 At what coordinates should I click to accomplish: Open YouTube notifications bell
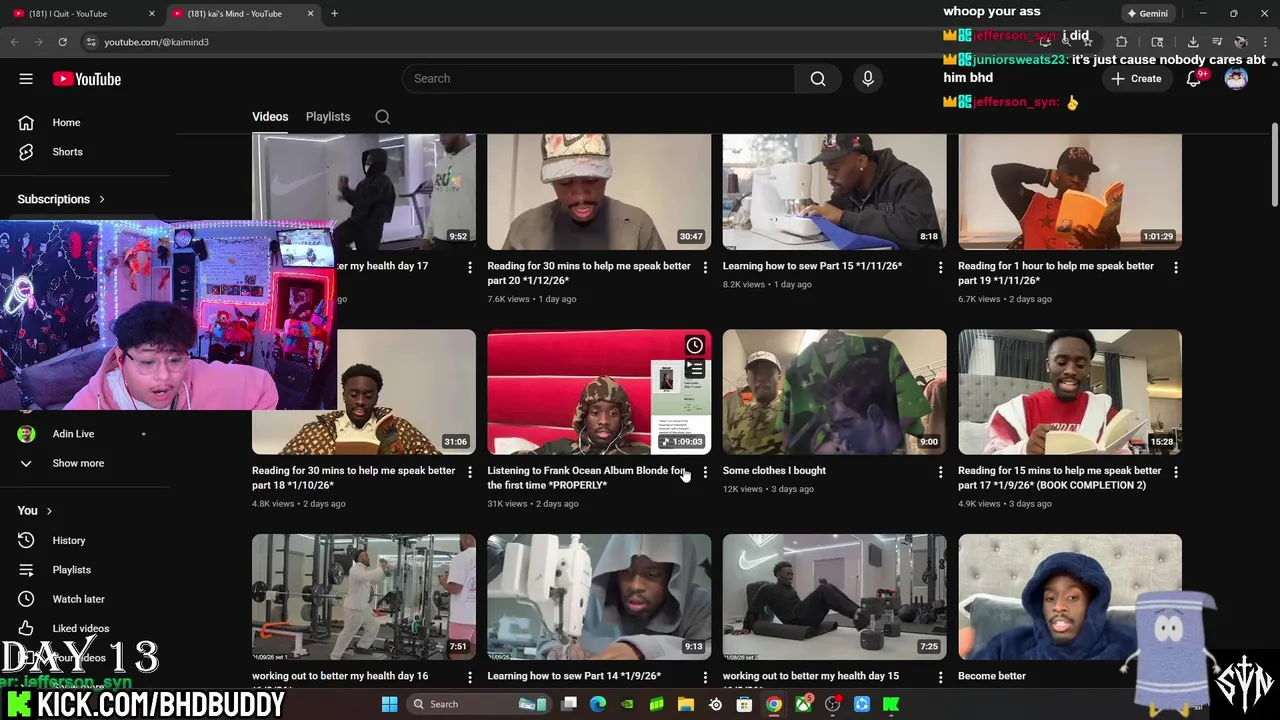1193,79
